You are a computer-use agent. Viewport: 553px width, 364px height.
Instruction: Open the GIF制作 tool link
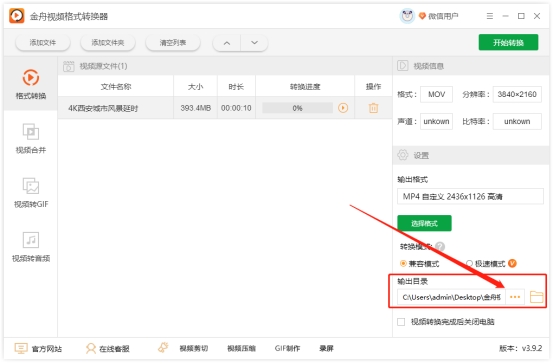tap(287, 348)
